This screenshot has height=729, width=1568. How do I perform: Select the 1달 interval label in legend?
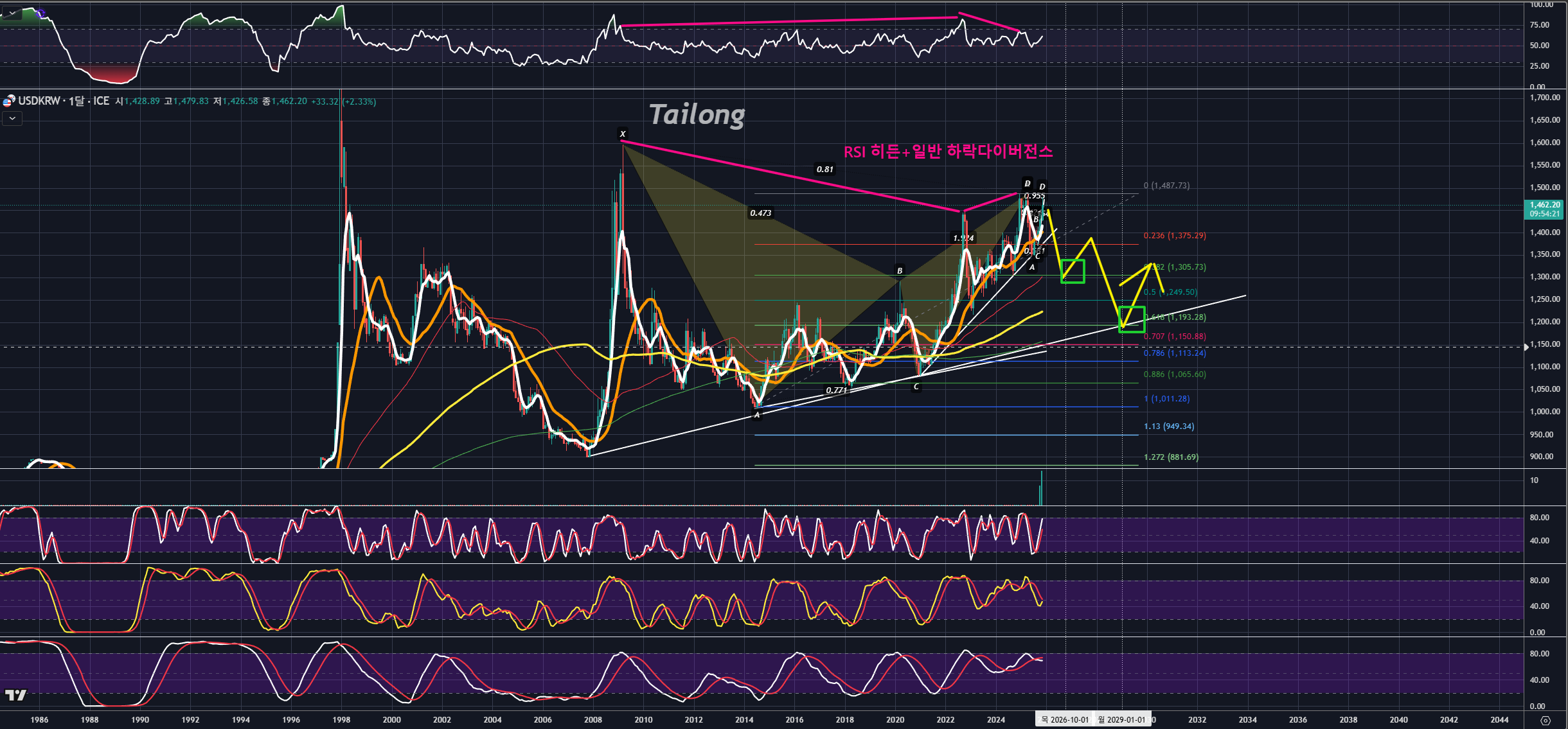[76, 101]
